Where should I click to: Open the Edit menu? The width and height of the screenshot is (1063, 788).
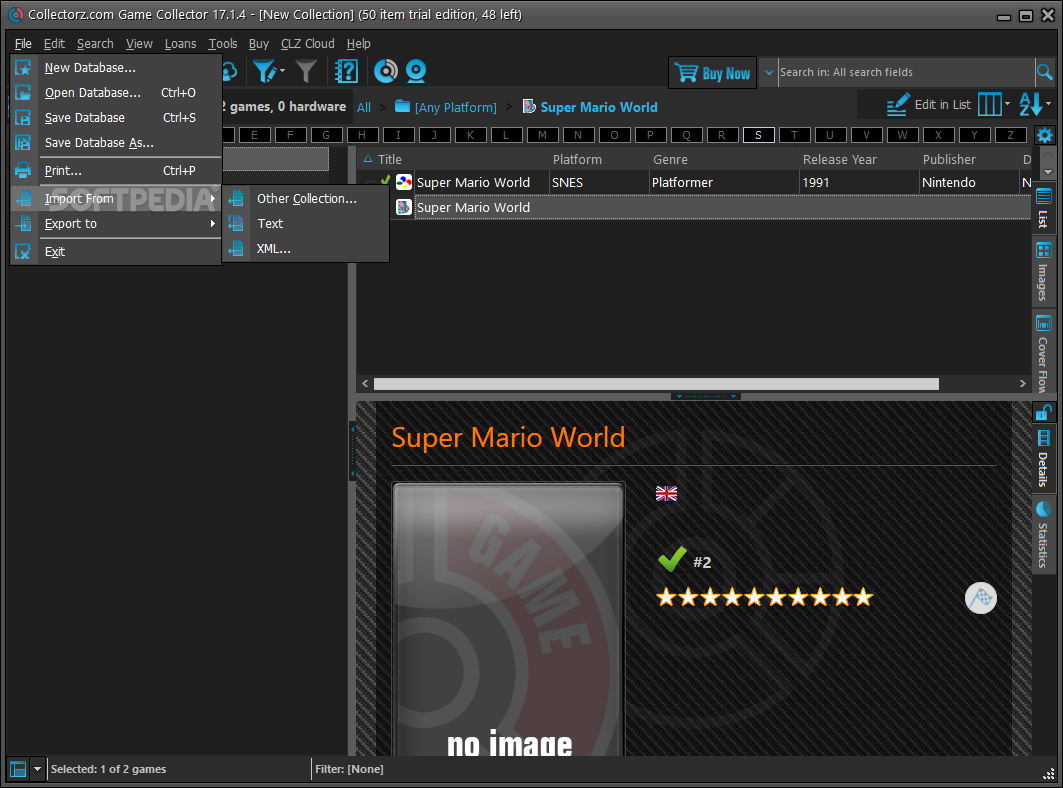pos(54,44)
